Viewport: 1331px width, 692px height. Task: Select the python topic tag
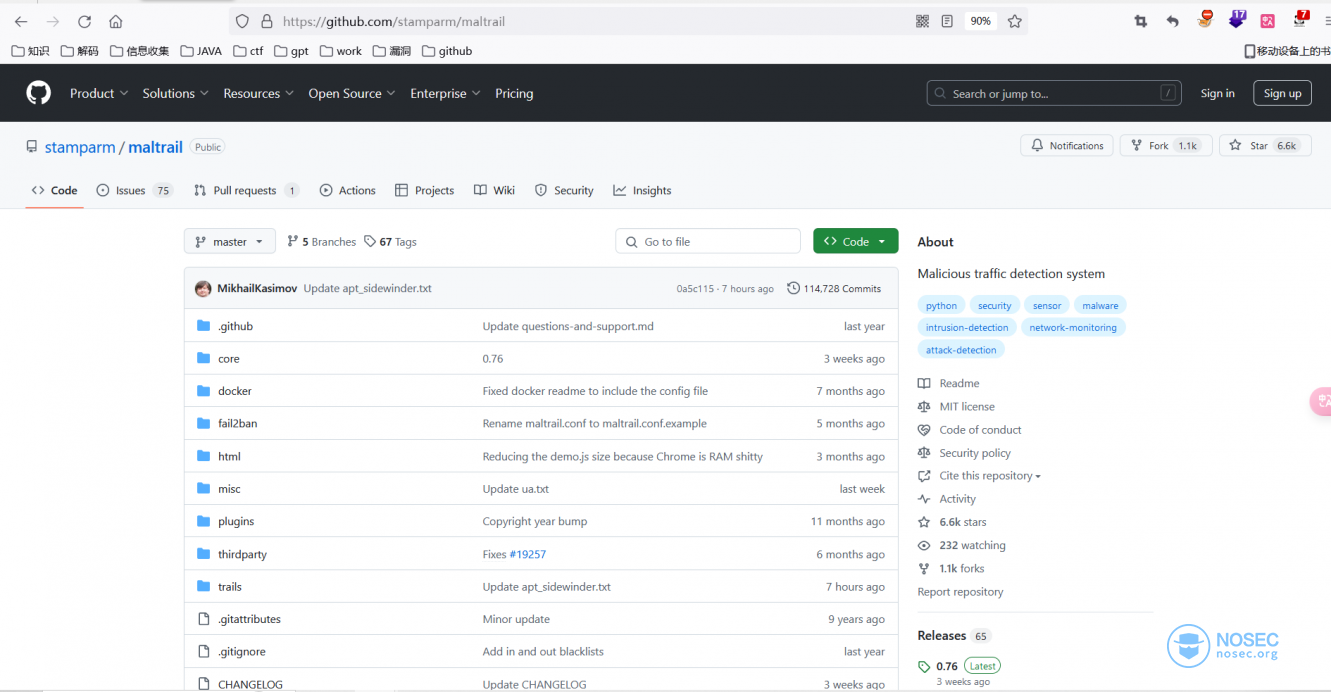[x=941, y=305]
